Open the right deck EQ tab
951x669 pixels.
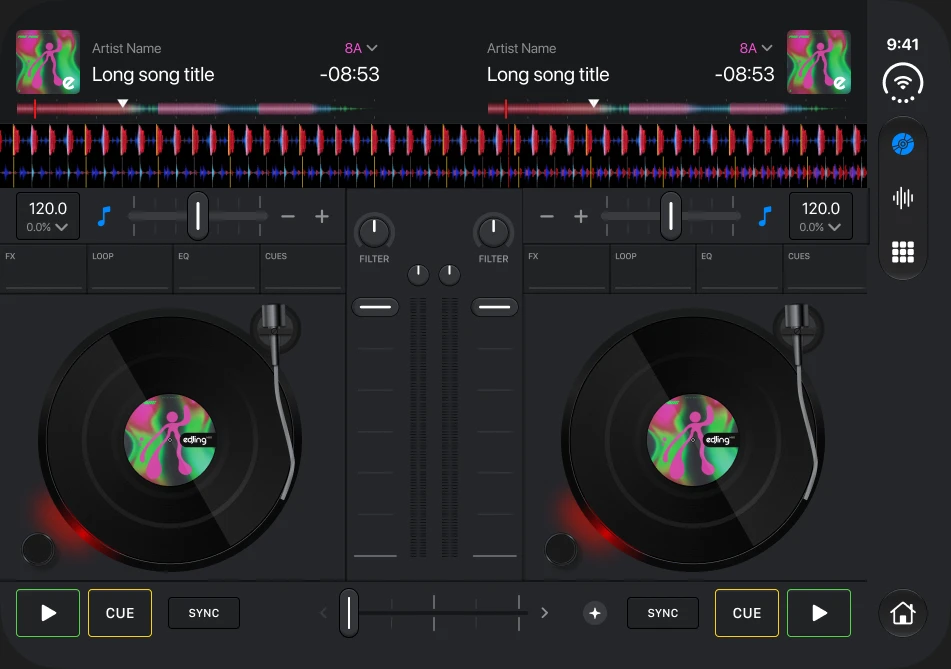pos(739,269)
